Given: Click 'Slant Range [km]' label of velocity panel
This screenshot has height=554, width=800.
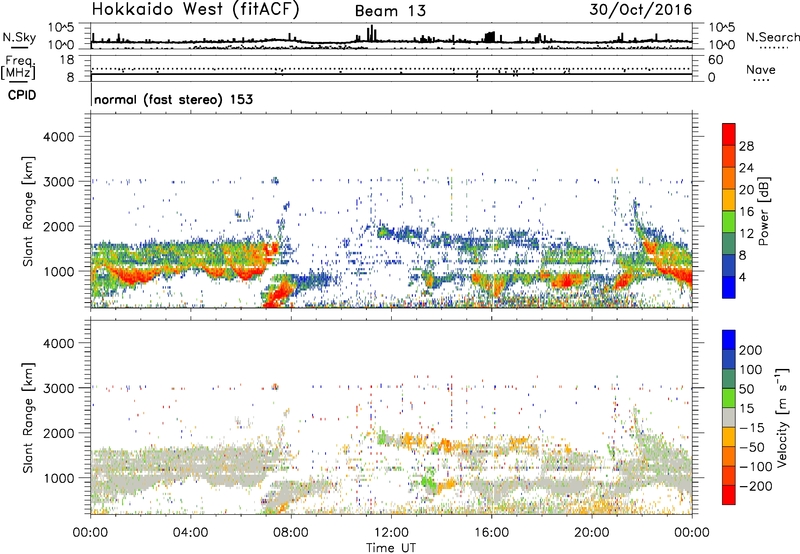Looking at the screenshot, I should [28, 418].
